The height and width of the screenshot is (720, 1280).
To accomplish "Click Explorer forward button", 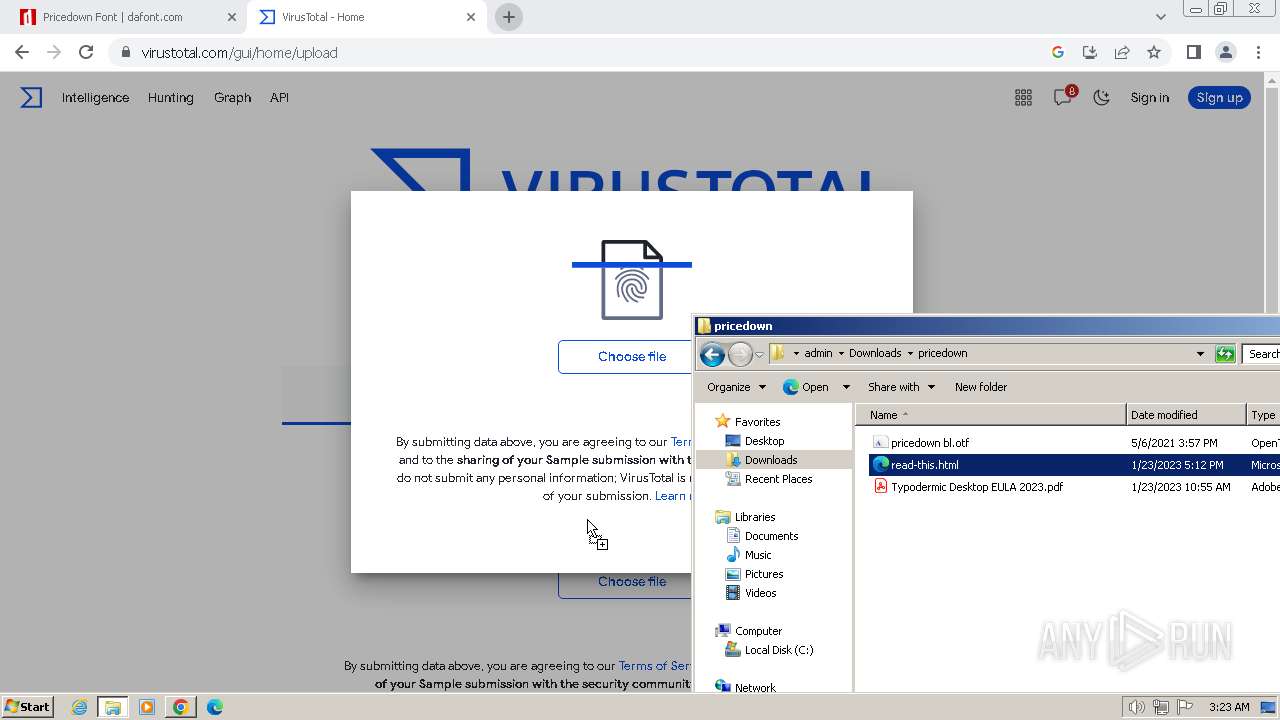I will pyautogui.click(x=740, y=354).
